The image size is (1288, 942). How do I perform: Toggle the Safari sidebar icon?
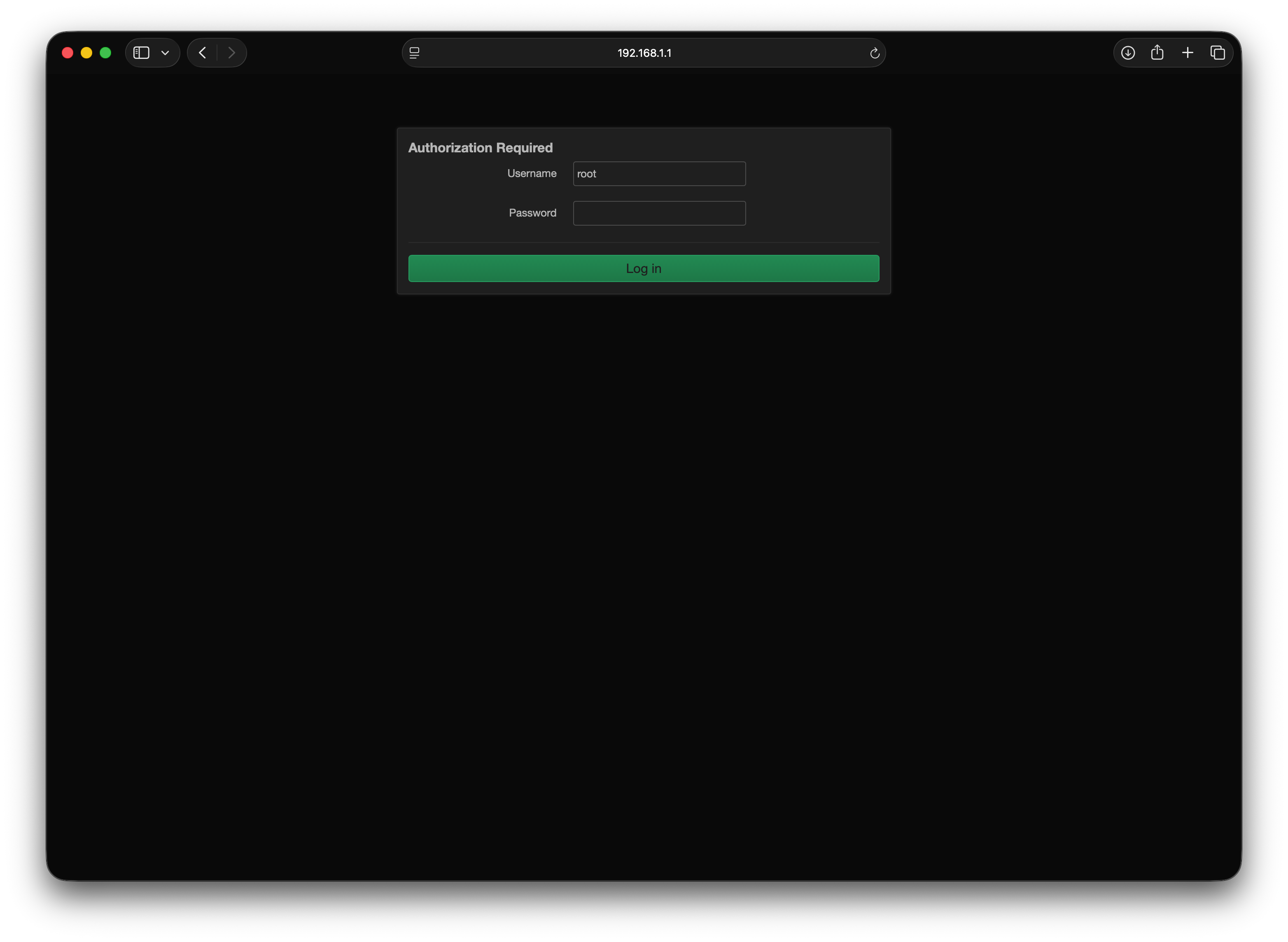click(141, 53)
